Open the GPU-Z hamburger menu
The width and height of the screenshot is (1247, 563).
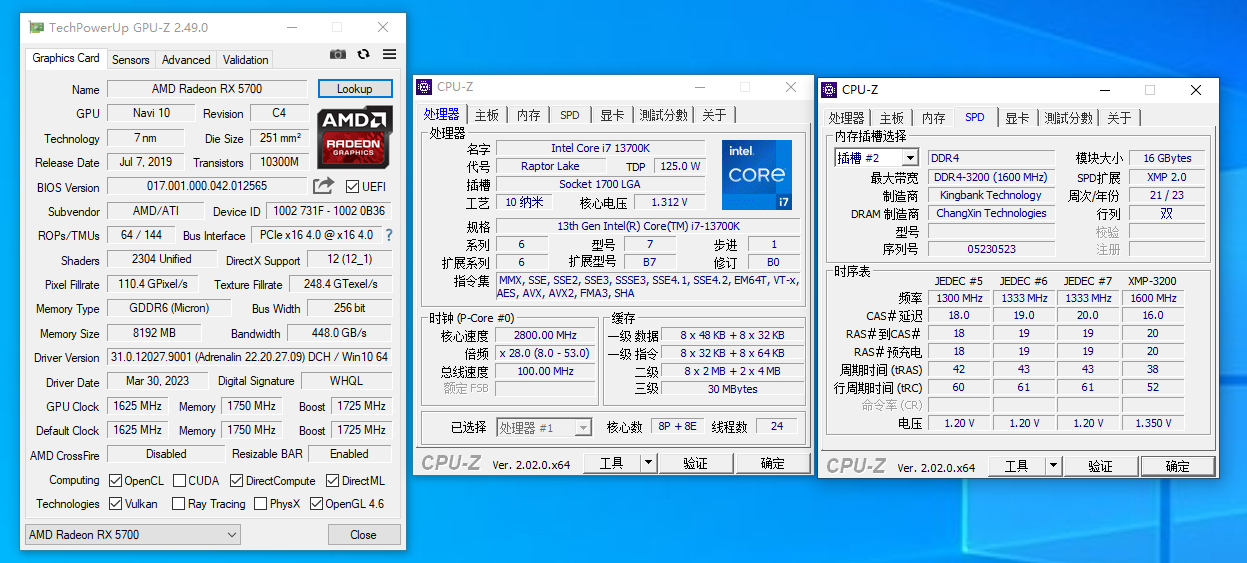click(389, 54)
